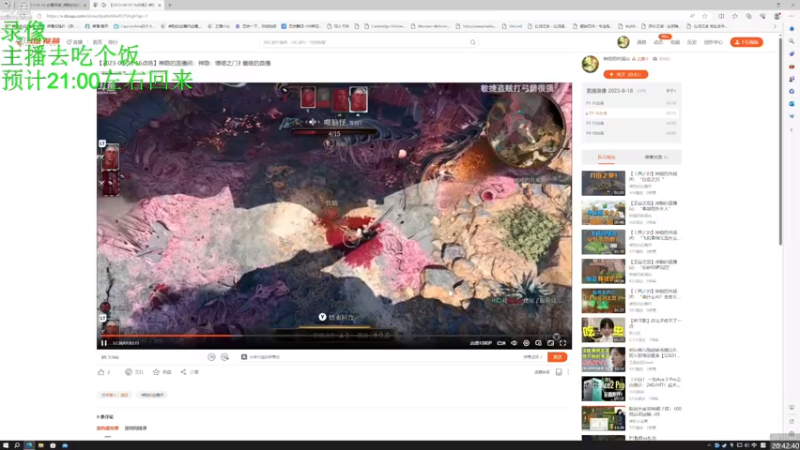This screenshot has height=450, width=800.
Task: Add page to favorites via star icon
Action: click(x=705, y=16)
